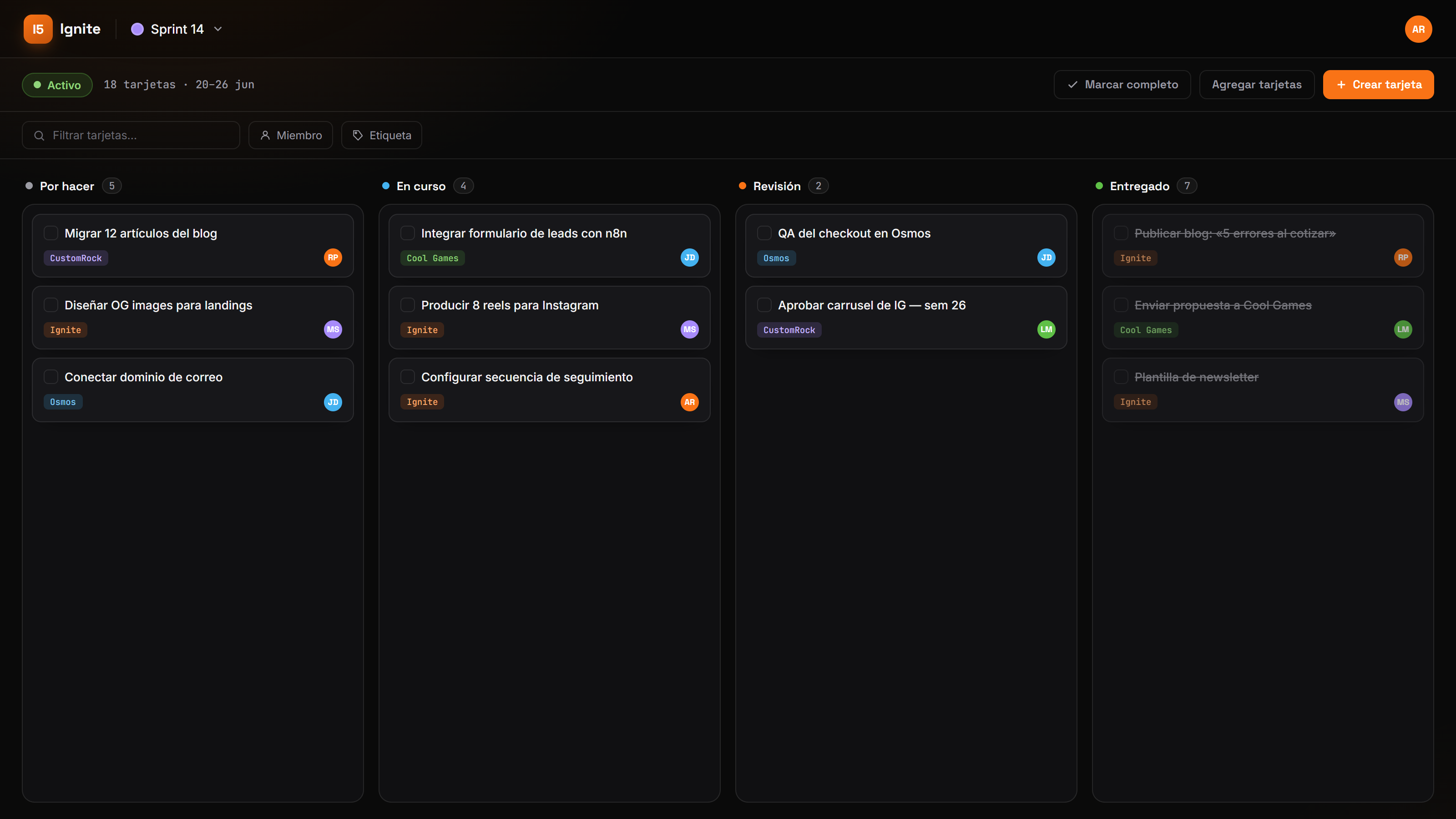Click MS avatar on Producir 8 reels card
This screenshot has width=1456, height=819.
[x=690, y=329]
